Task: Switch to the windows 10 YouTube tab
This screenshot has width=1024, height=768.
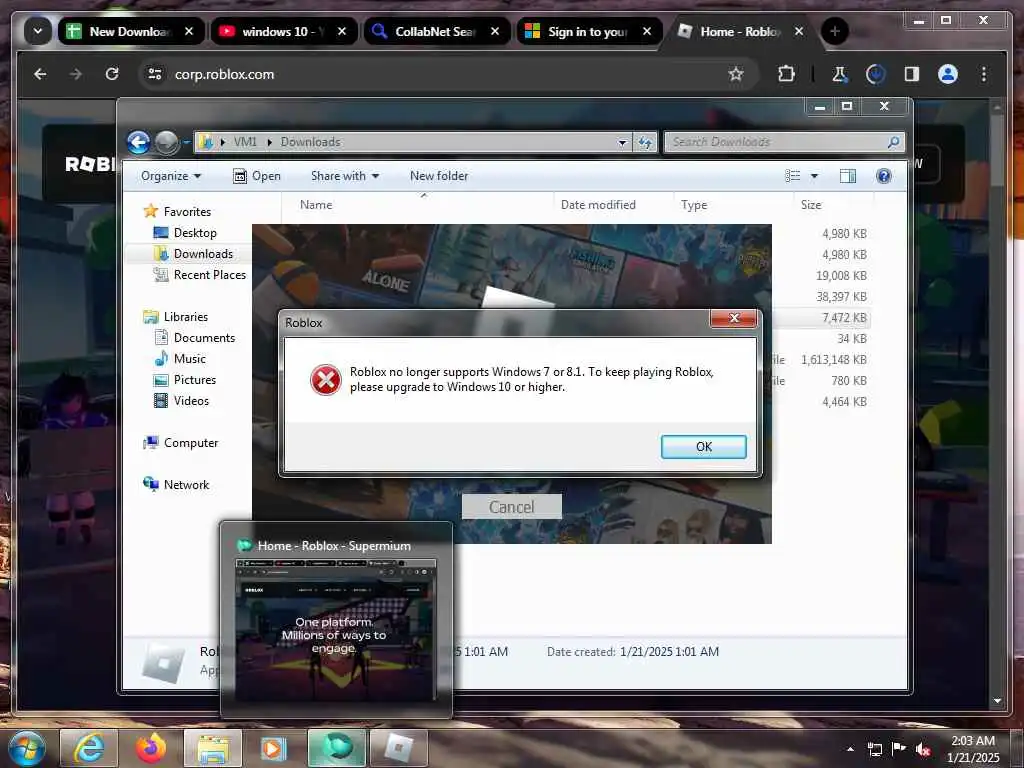Action: 283,31
